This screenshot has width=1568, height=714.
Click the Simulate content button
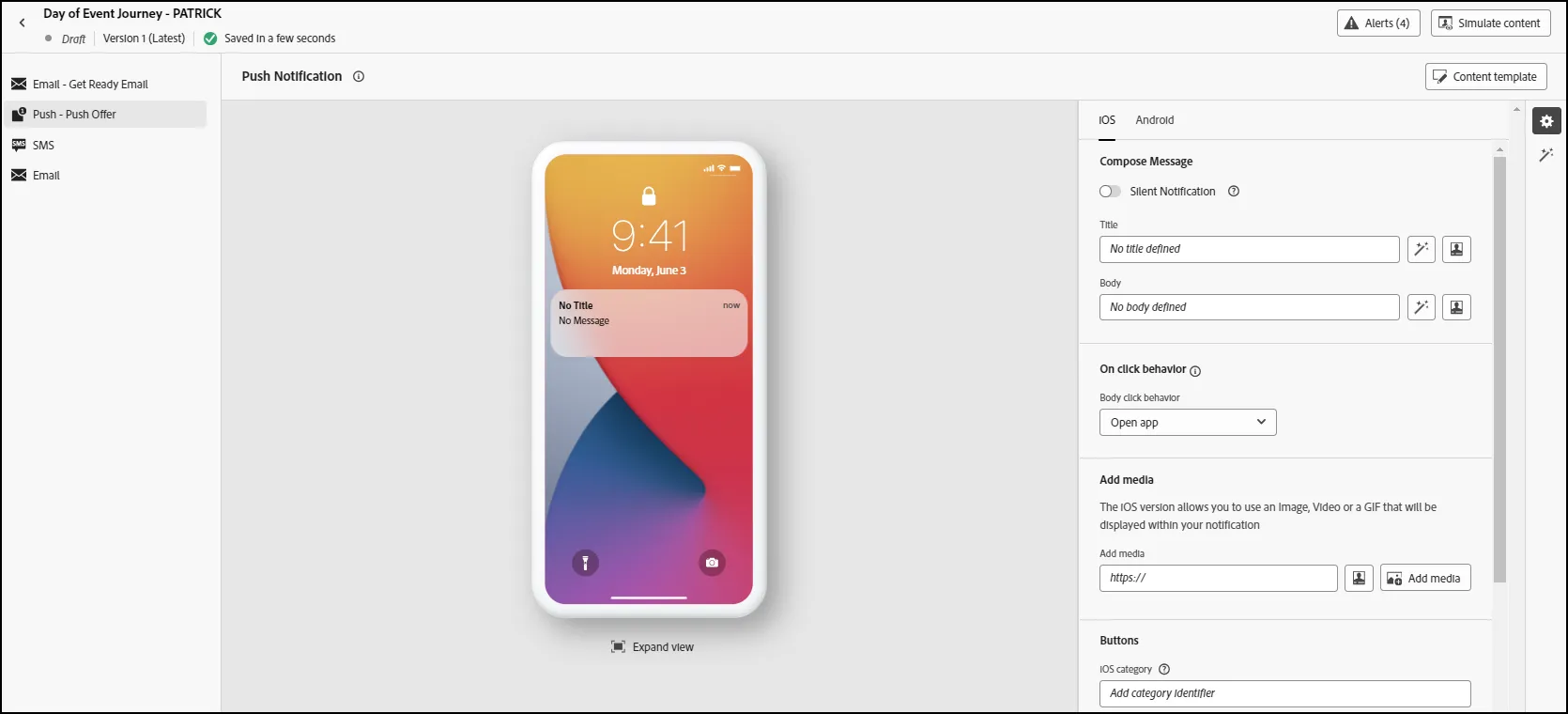point(1490,23)
